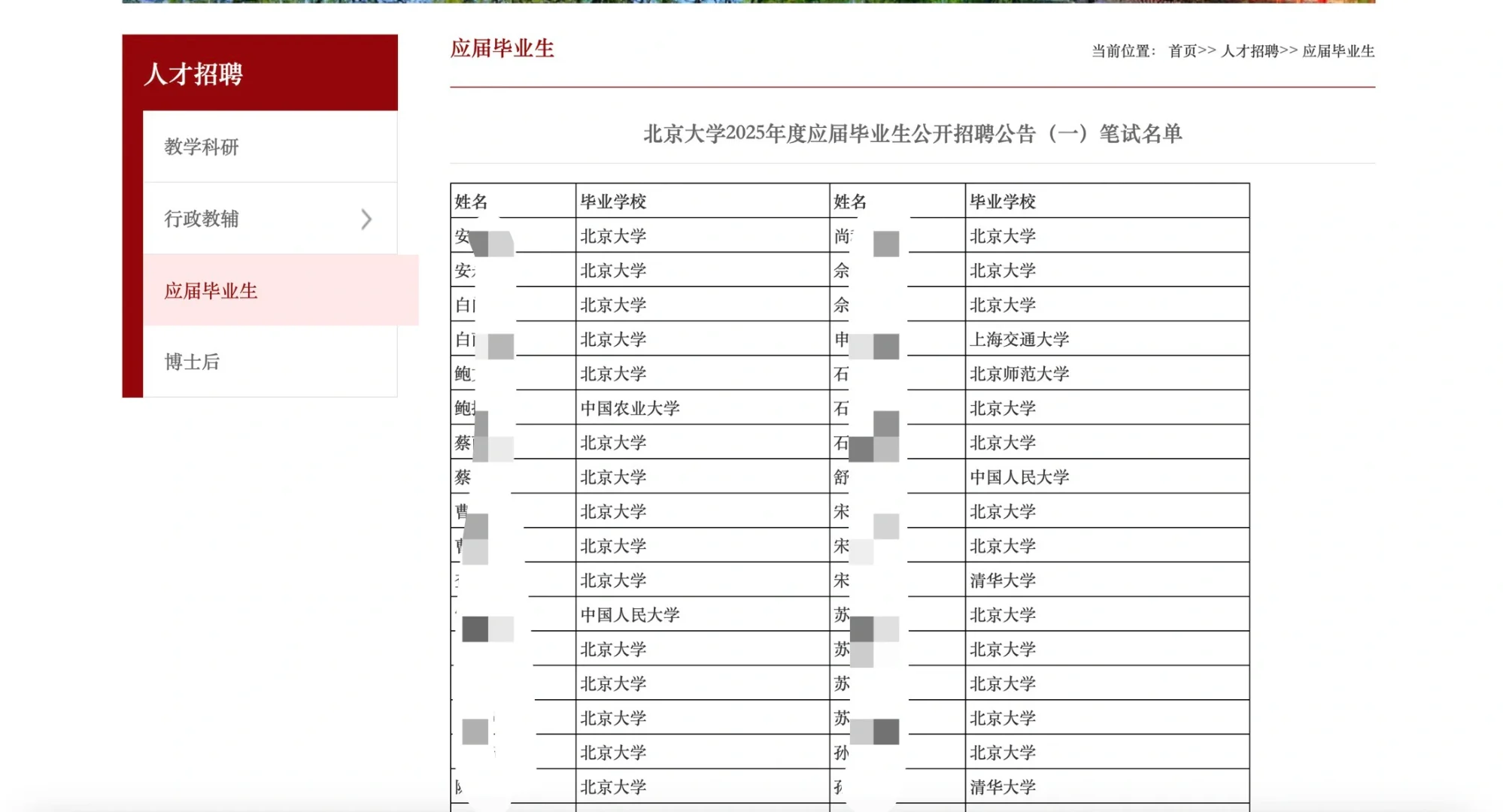Select 应届毕业生 in the breadcrumb
The width and height of the screenshot is (1503, 812).
1337,53
